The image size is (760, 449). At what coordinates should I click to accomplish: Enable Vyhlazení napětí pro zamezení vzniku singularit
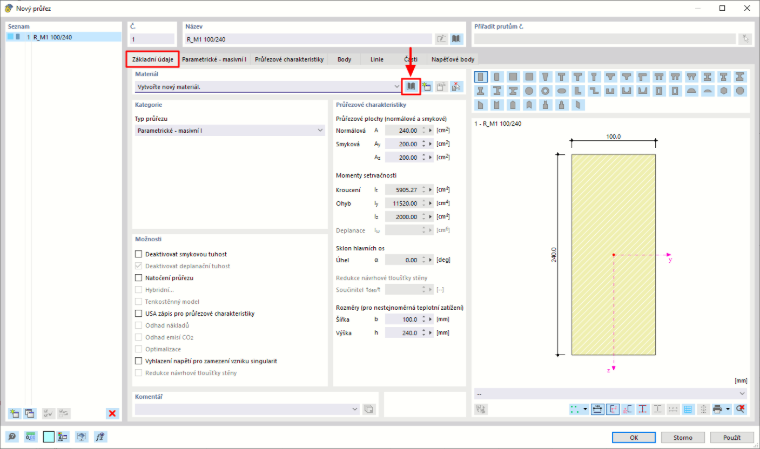point(139,361)
